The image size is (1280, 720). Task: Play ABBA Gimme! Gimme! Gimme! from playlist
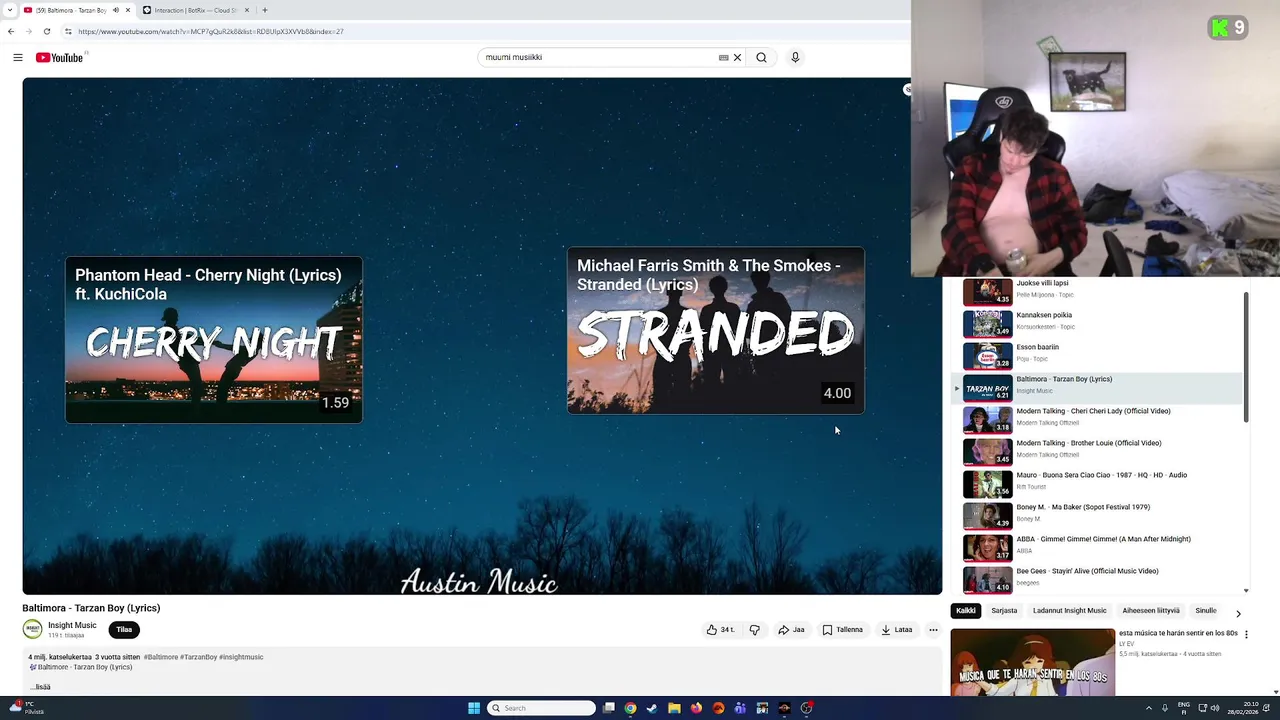[x=1096, y=547]
